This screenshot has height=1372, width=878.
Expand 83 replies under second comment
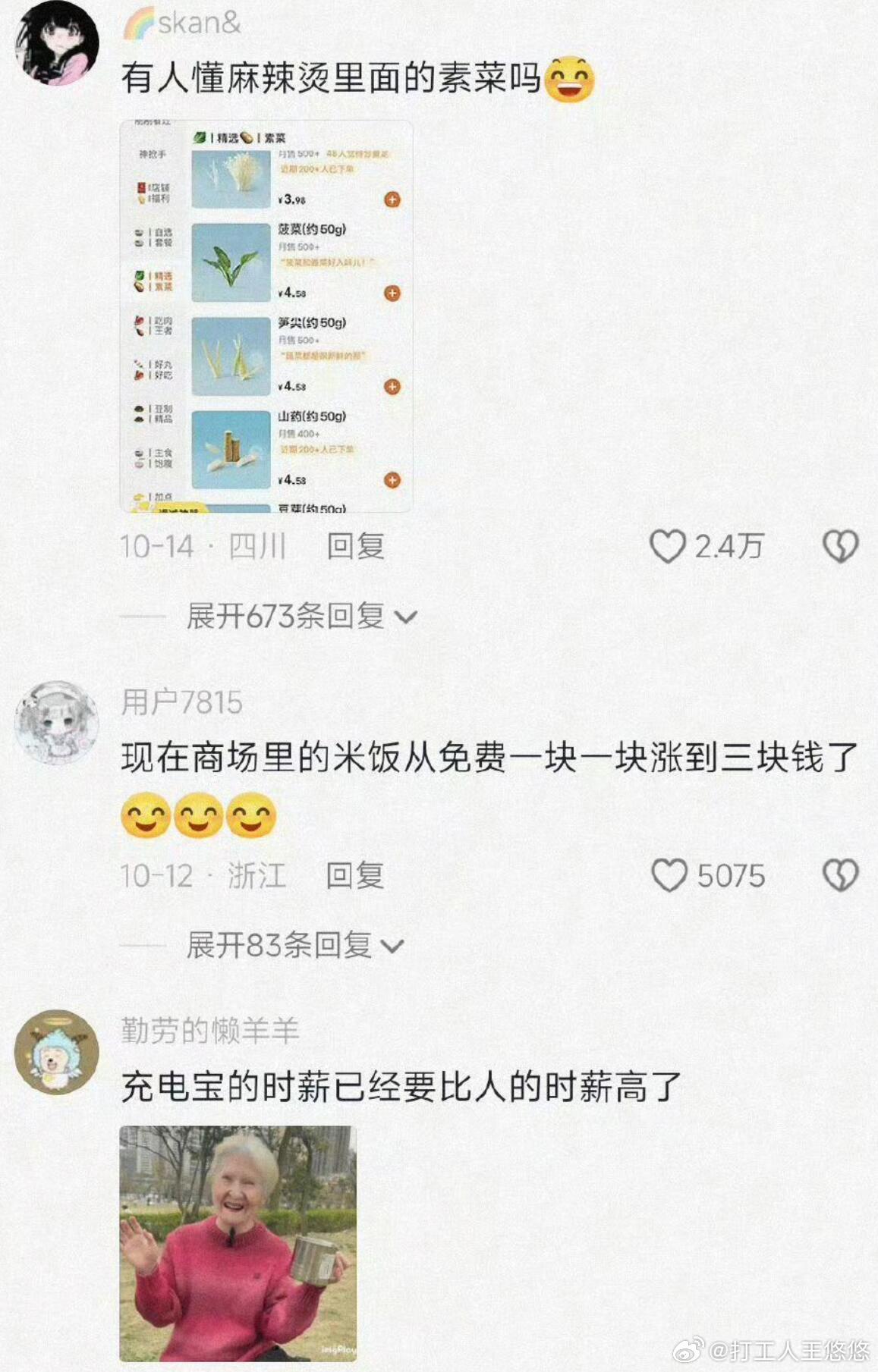pos(295,946)
